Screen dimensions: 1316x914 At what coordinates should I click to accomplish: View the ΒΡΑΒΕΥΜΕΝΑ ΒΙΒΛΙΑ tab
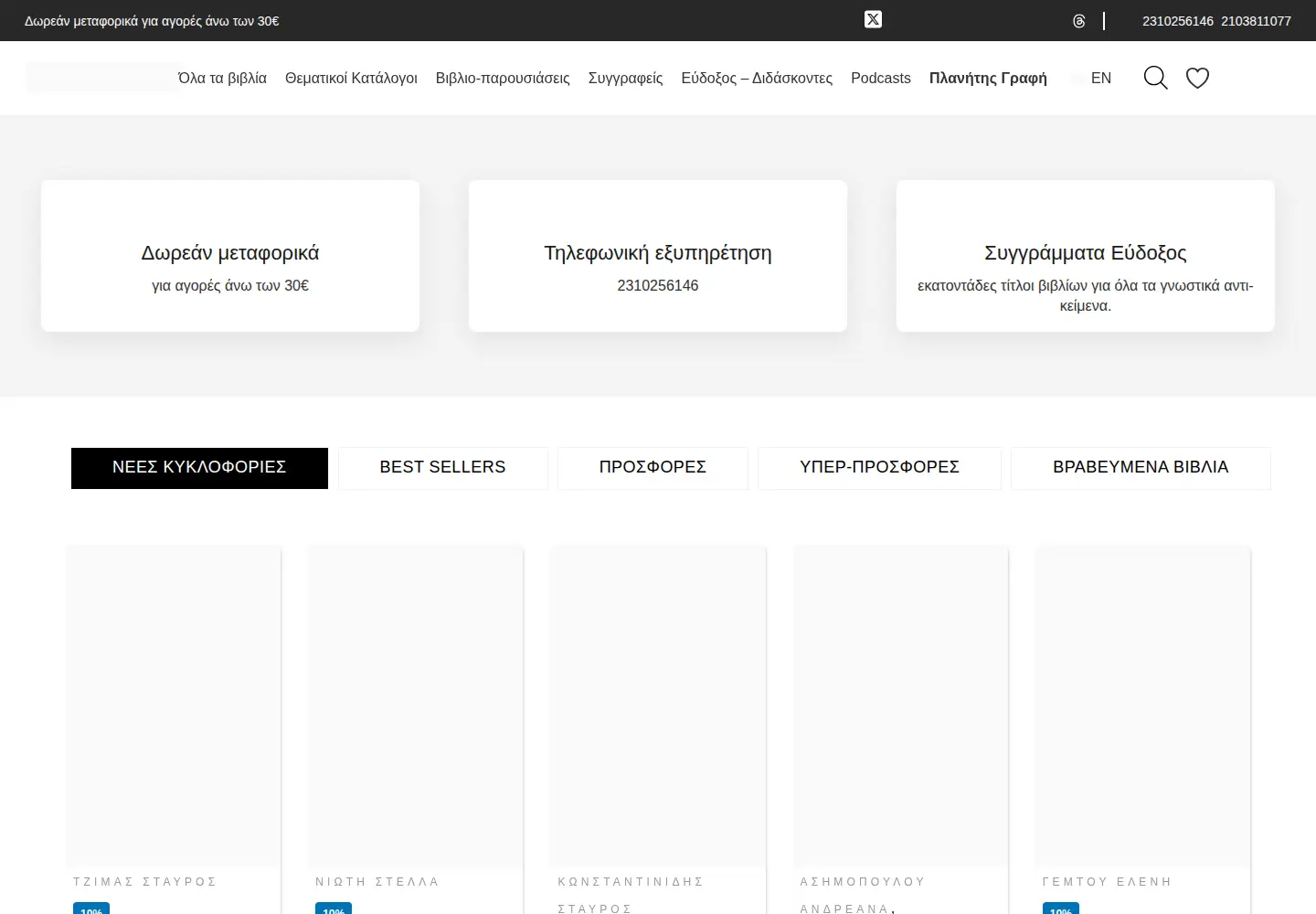click(1141, 468)
